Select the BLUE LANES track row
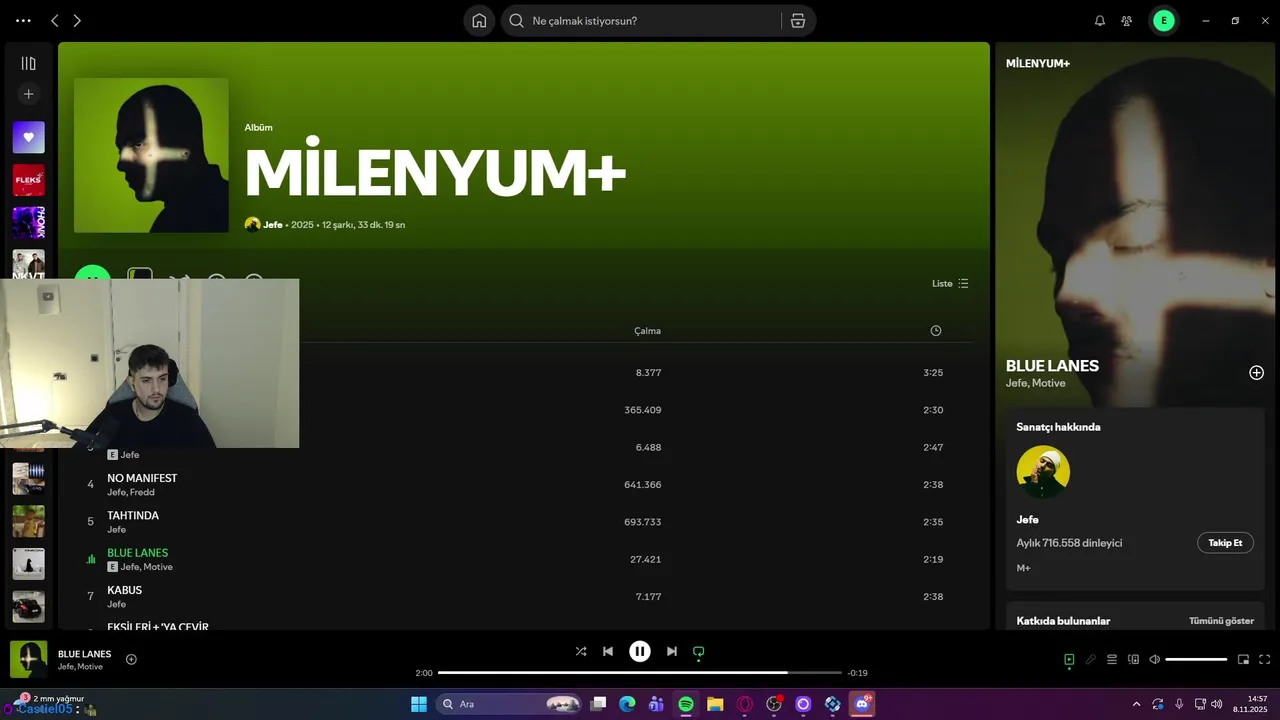Screen dimensions: 1280x720 coord(523,559)
